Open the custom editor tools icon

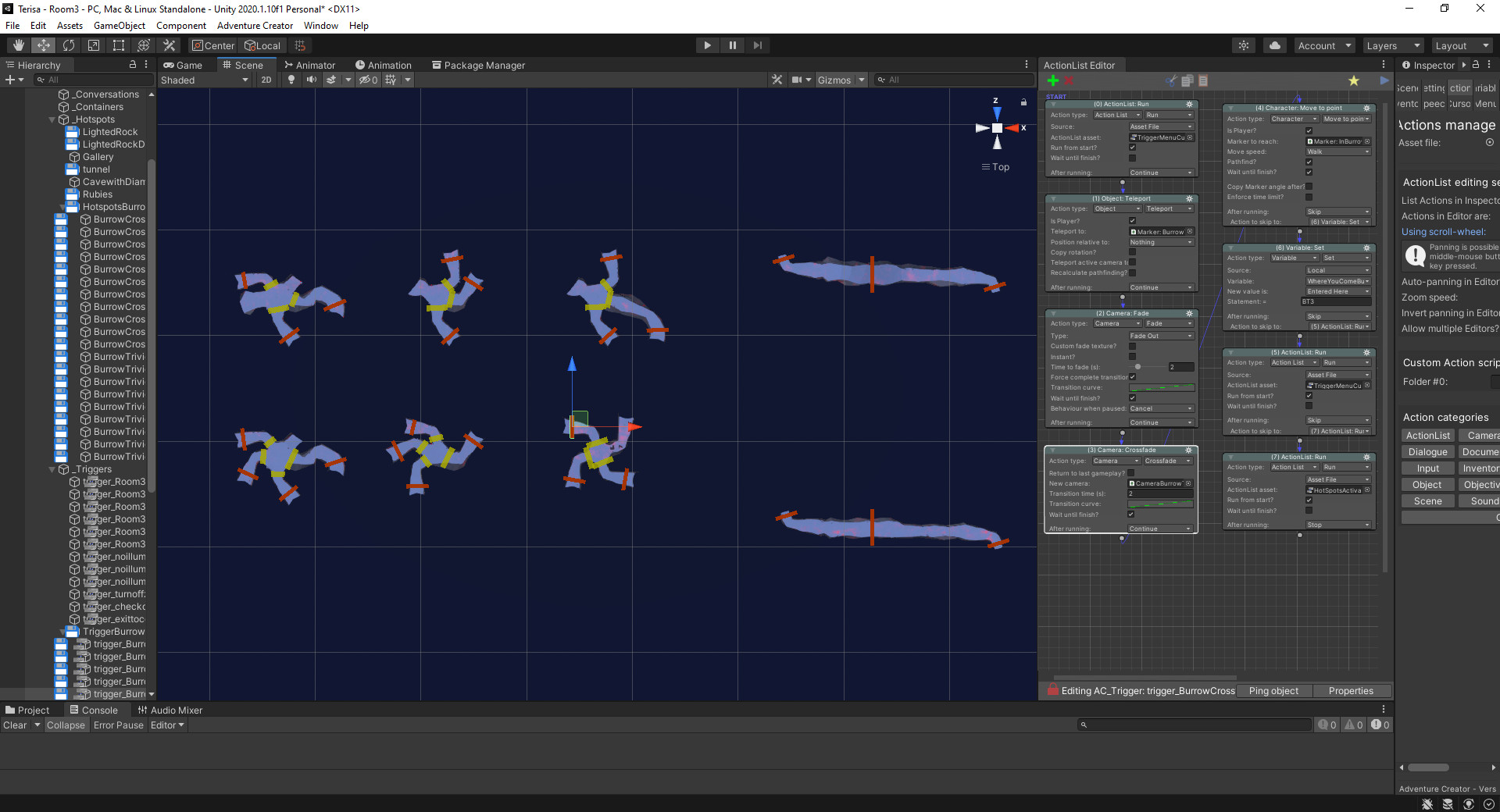click(x=169, y=45)
